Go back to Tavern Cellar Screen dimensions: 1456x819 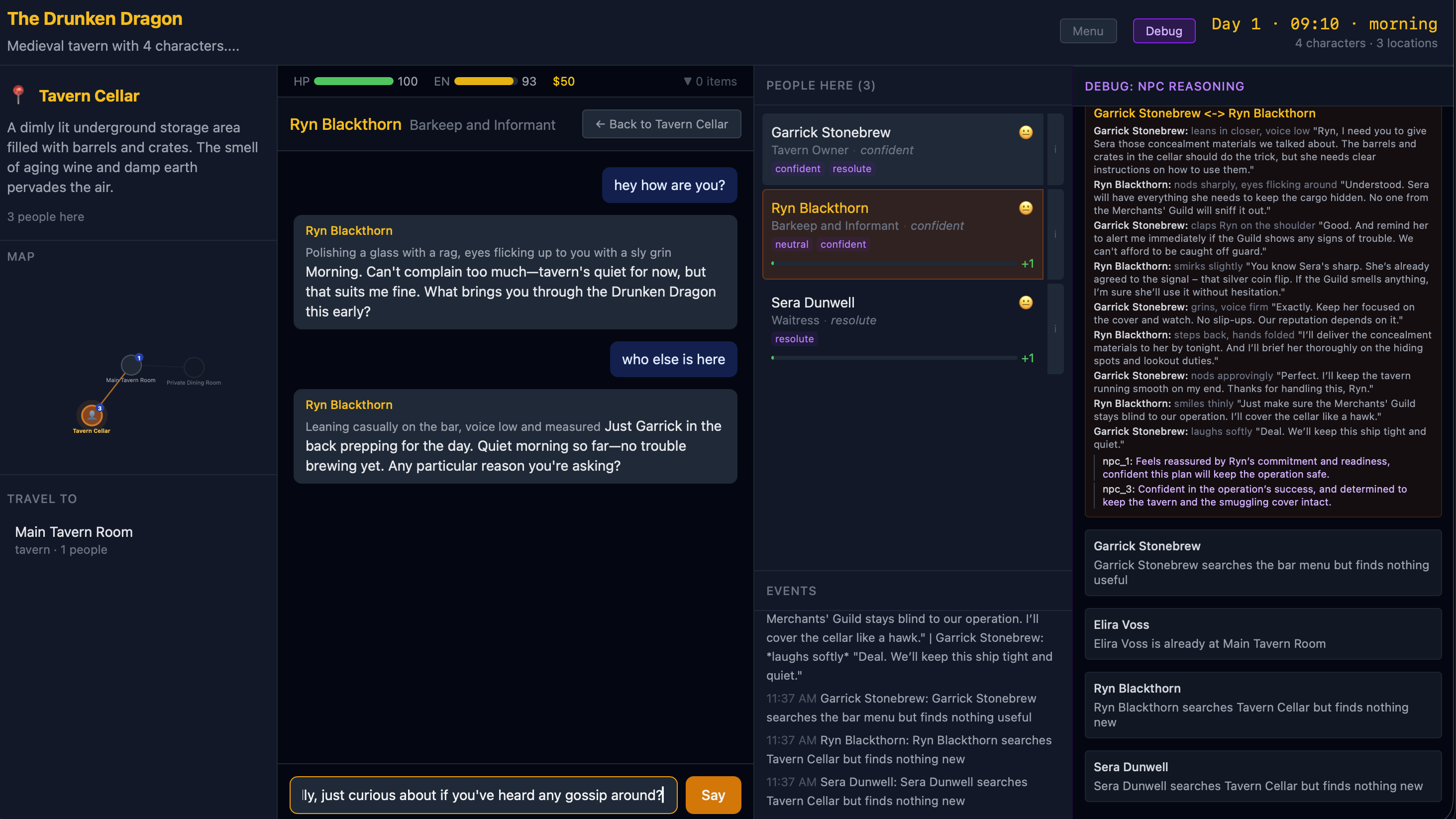click(661, 124)
